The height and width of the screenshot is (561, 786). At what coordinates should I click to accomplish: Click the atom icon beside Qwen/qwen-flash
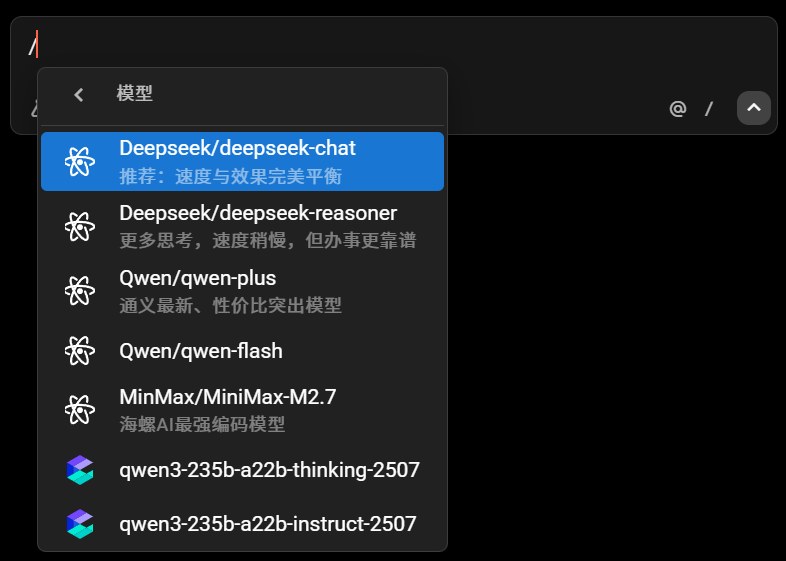80,350
